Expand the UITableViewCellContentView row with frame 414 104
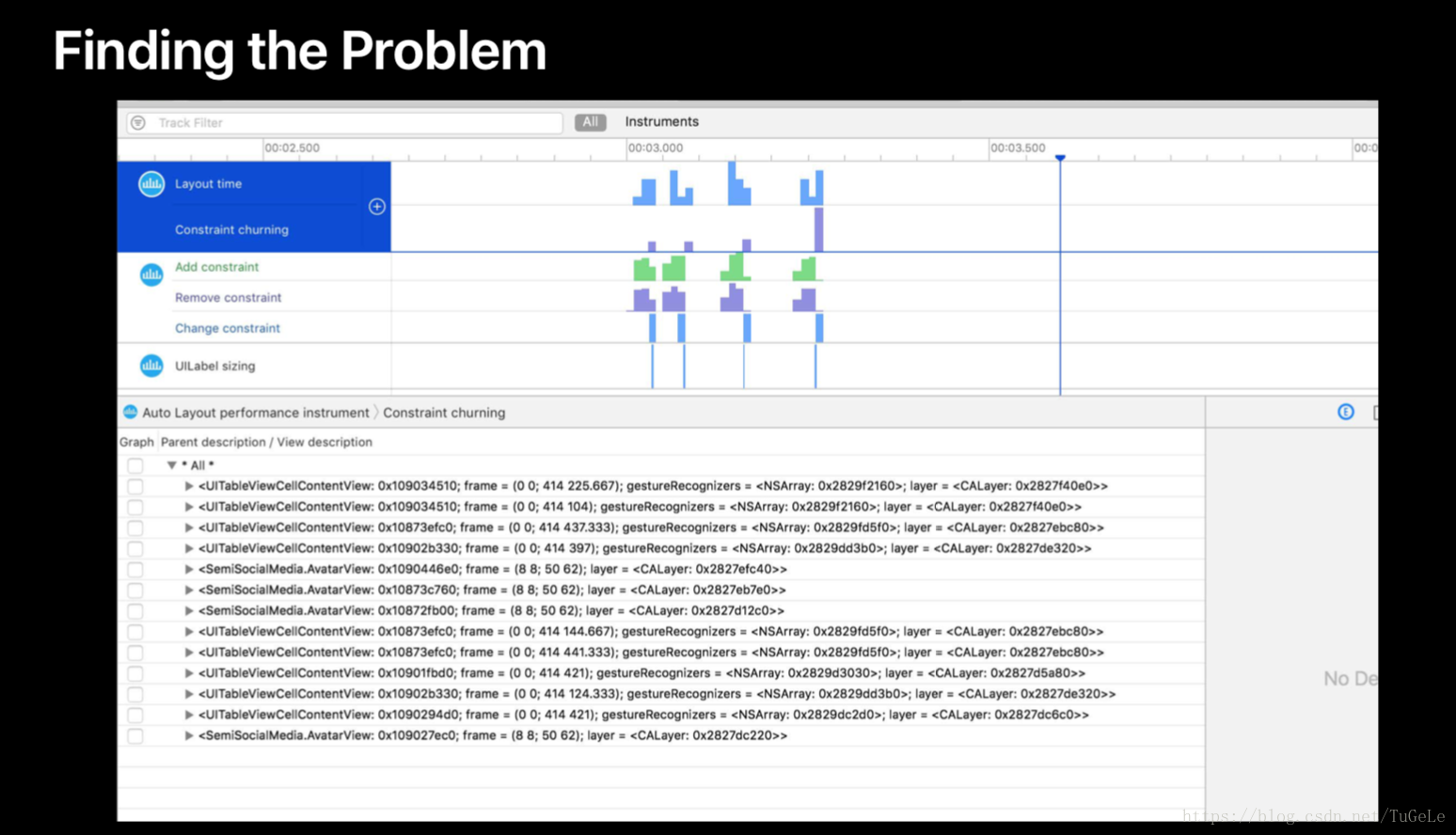1456x835 pixels. coord(189,507)
